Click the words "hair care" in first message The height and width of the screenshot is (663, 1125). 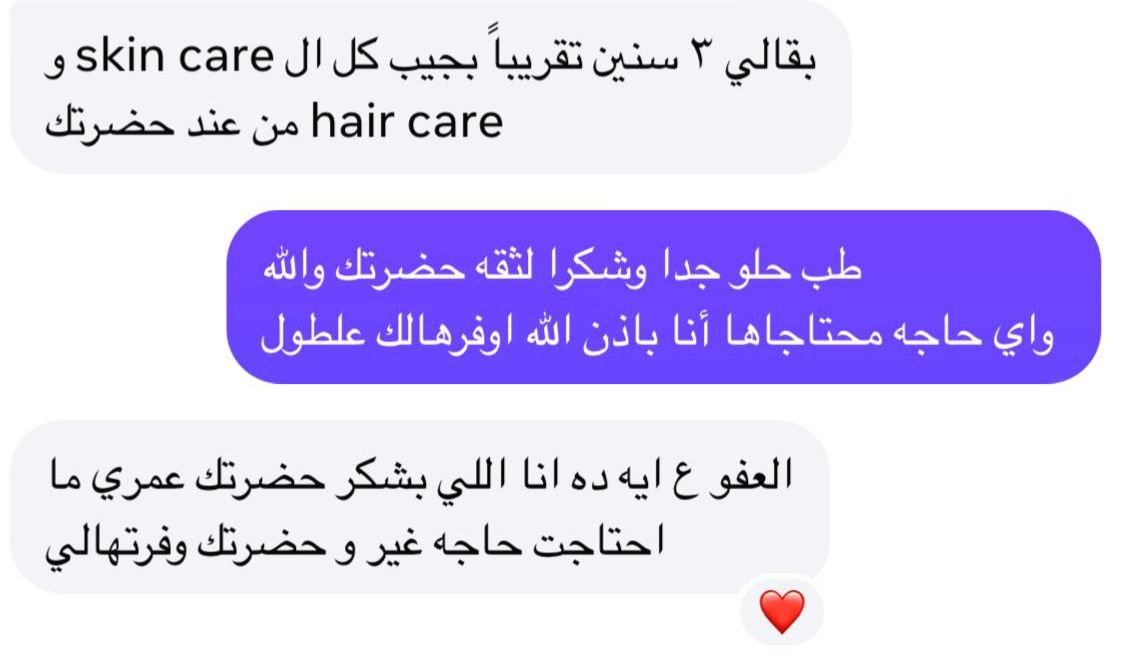pos(407,123)
